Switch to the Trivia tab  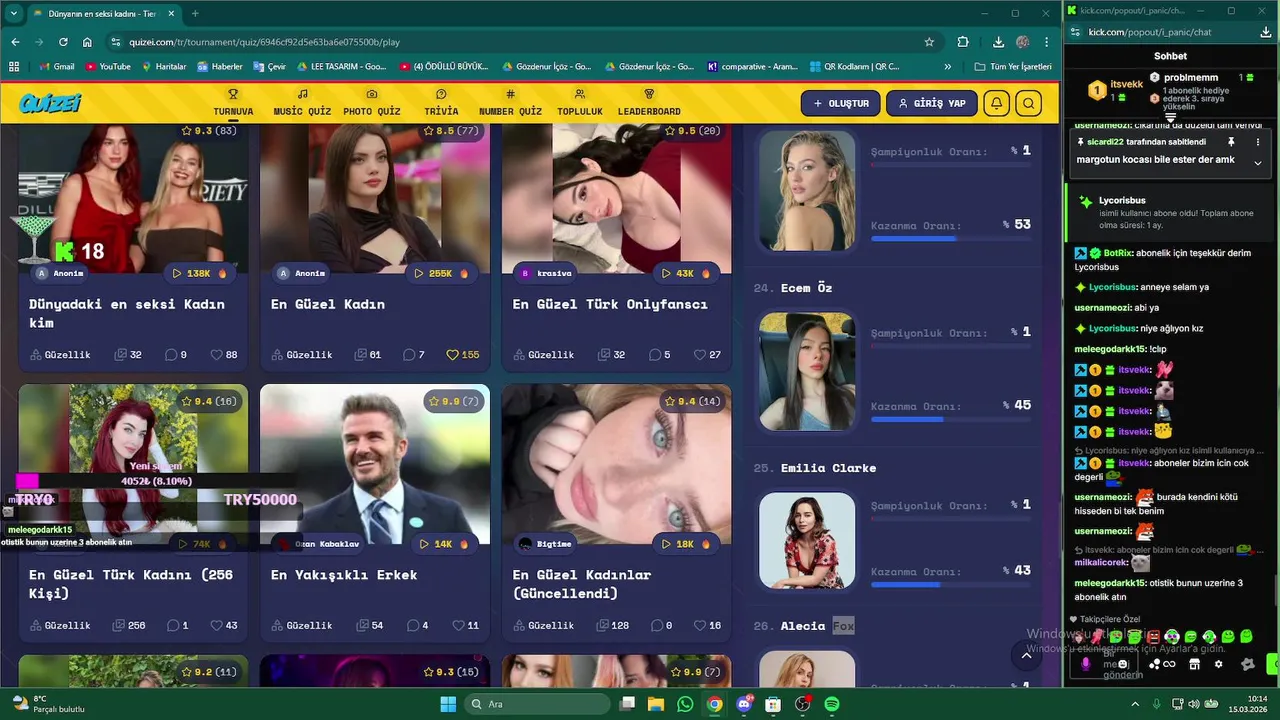click(x=441, y=103)
